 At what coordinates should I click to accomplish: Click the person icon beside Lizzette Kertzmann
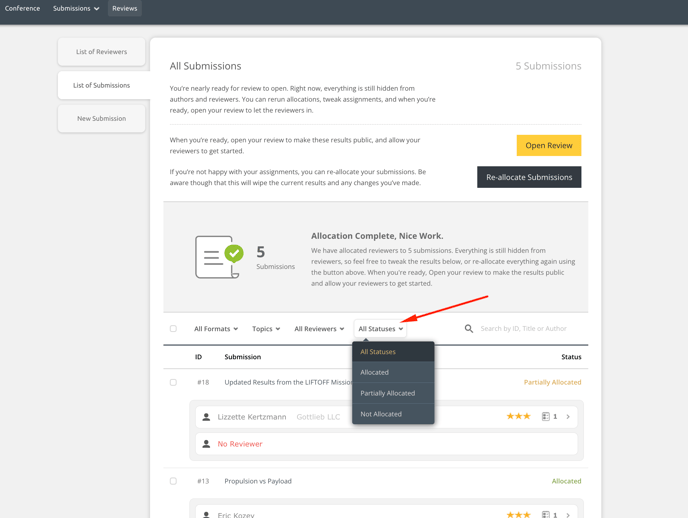tap(206, 417)
